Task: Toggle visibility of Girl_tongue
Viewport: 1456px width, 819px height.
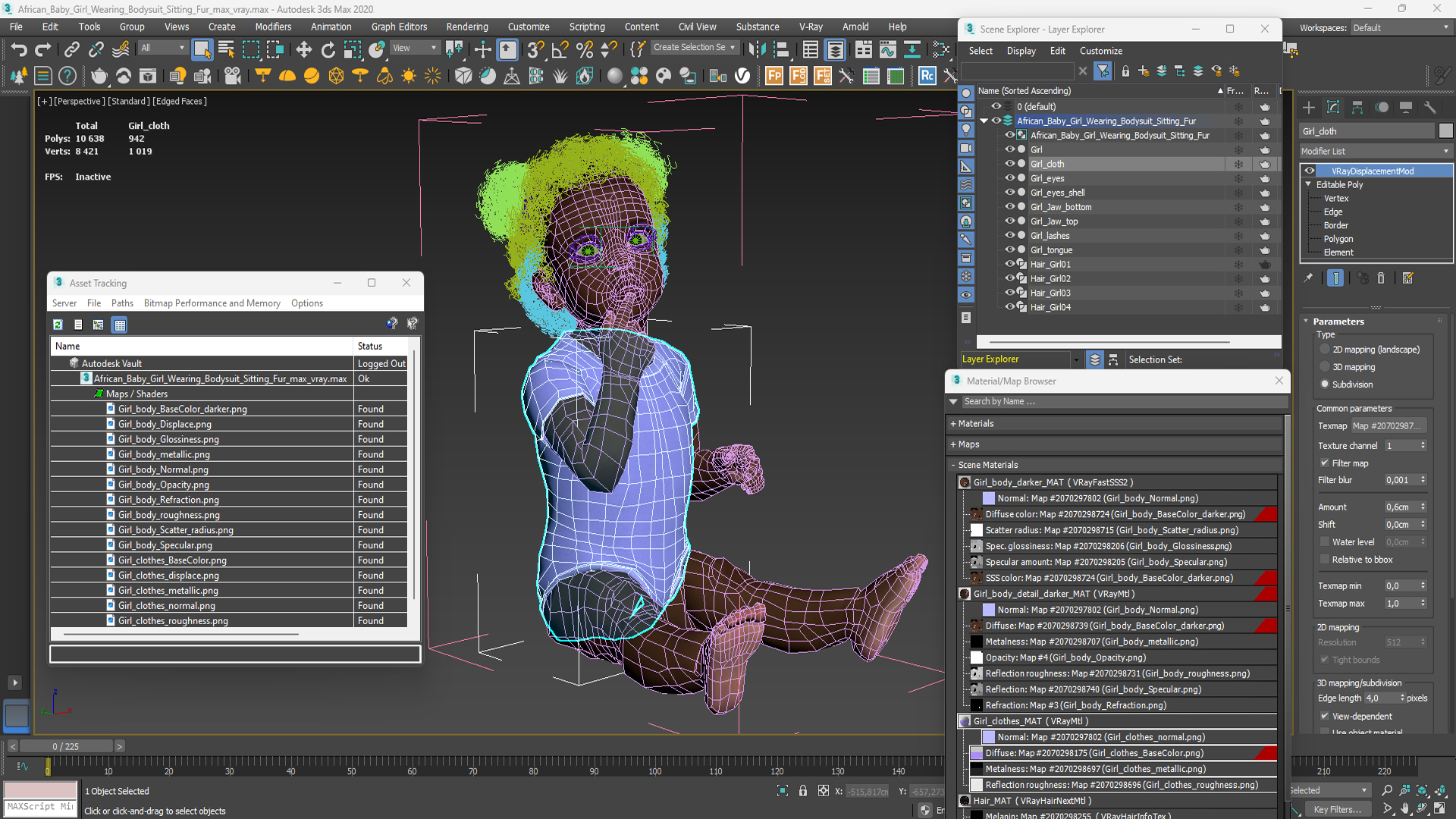Action: click(x=1009, y=249)
